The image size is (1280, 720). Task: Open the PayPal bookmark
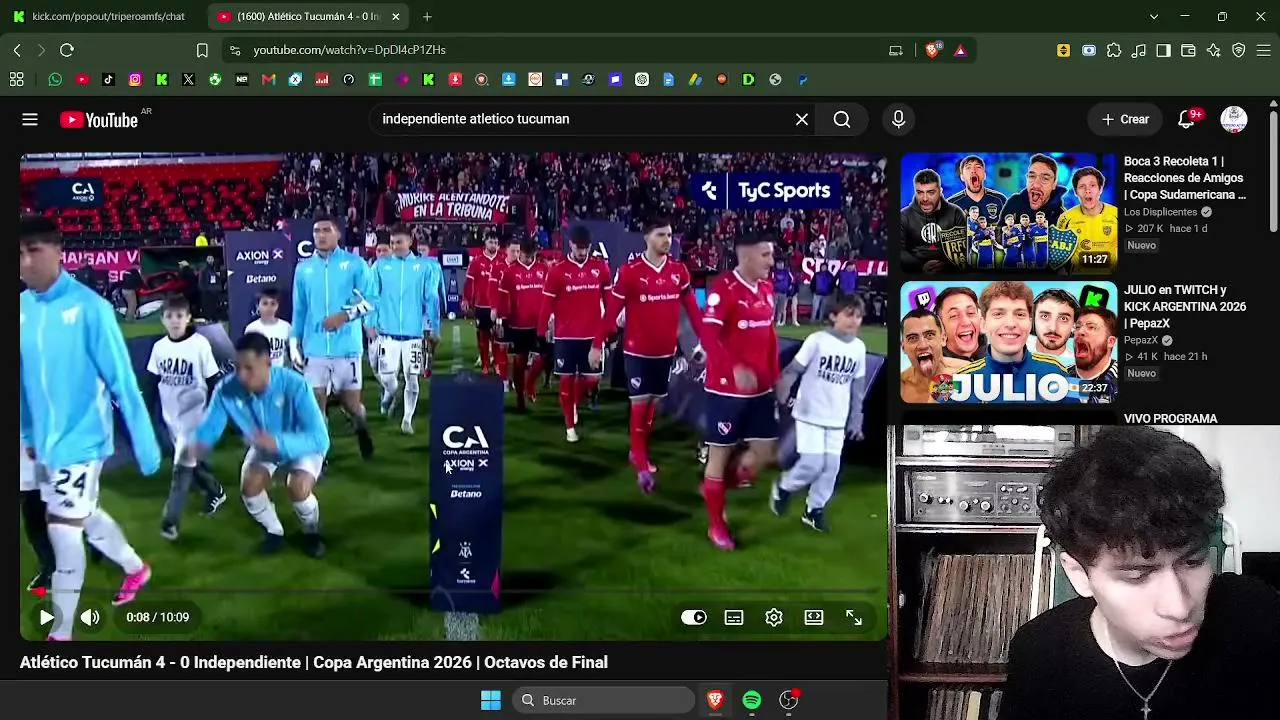(802, 80)
